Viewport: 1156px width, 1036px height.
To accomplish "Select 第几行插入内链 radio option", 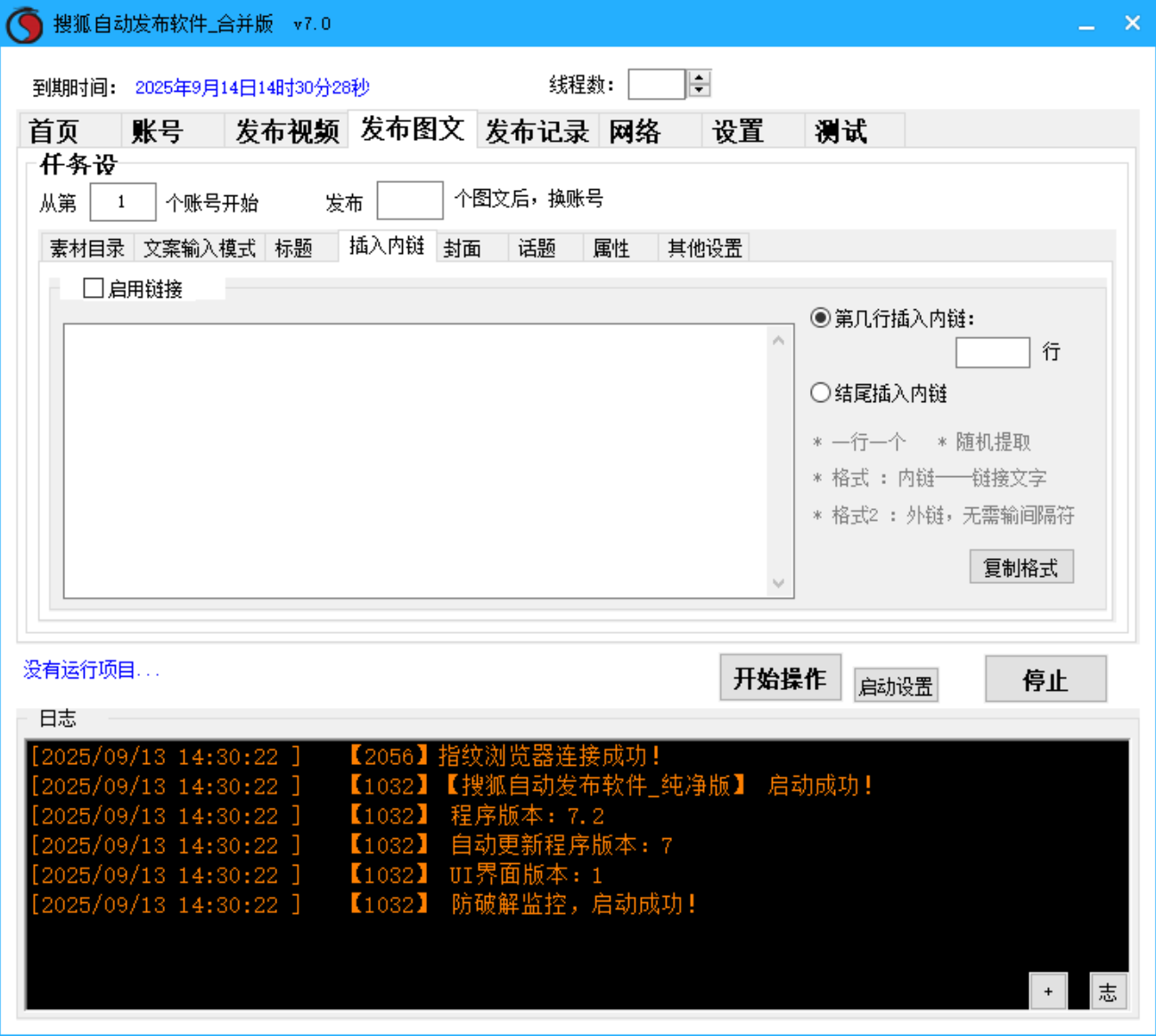I will [820, 318].
